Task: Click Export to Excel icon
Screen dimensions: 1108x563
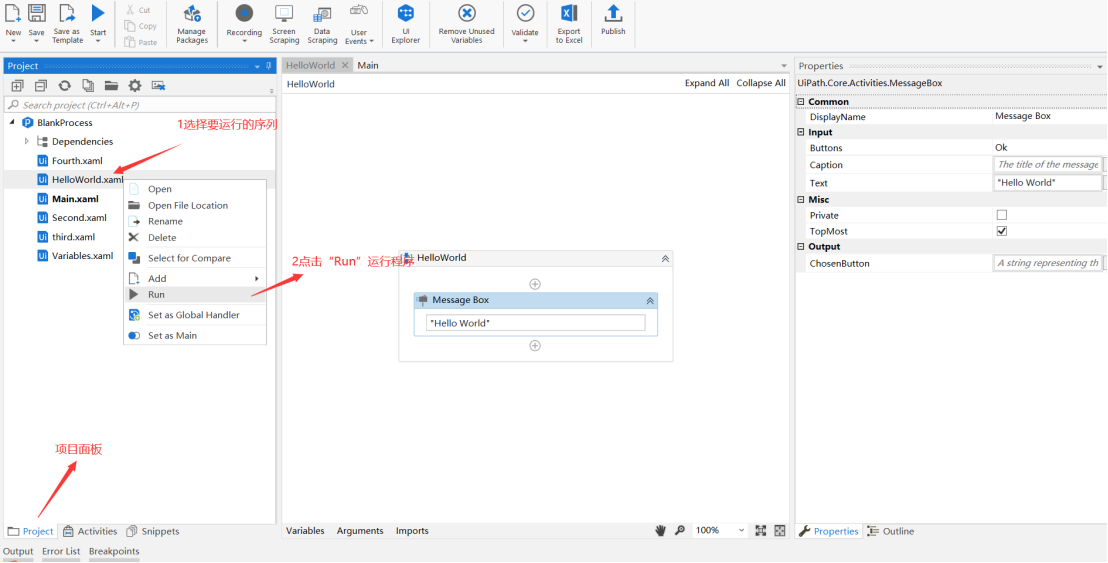Action: click(569, 13)
